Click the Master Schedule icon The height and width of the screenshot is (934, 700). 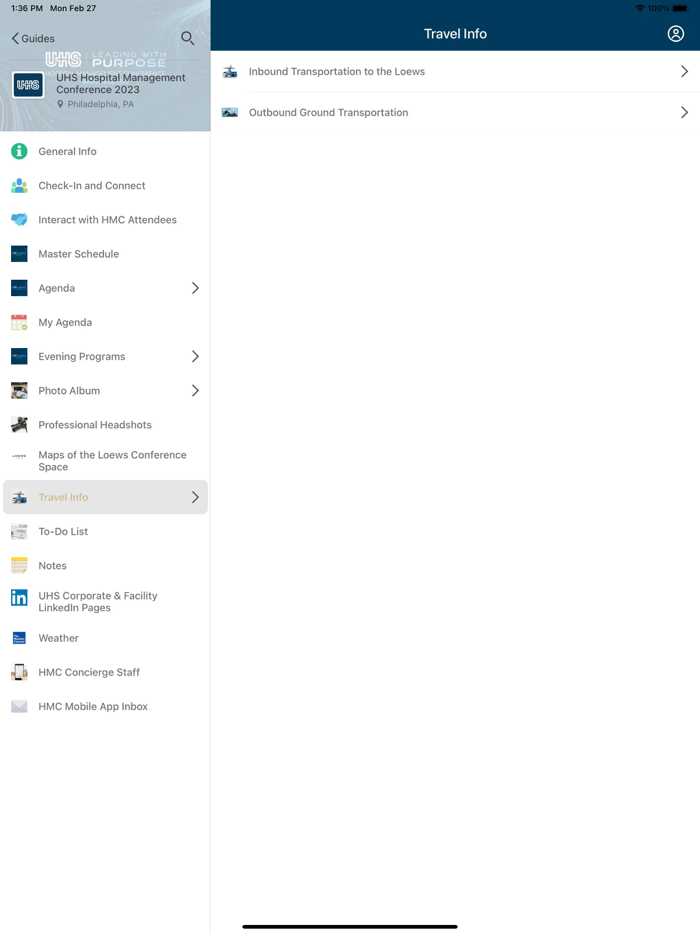click(x=19, y=254)
